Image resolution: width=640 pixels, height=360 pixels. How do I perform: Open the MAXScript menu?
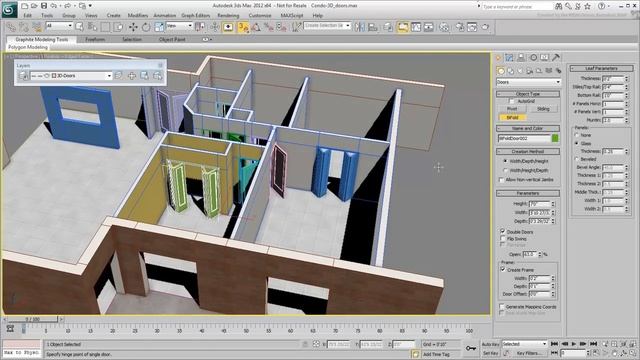(x=291, y=16)
